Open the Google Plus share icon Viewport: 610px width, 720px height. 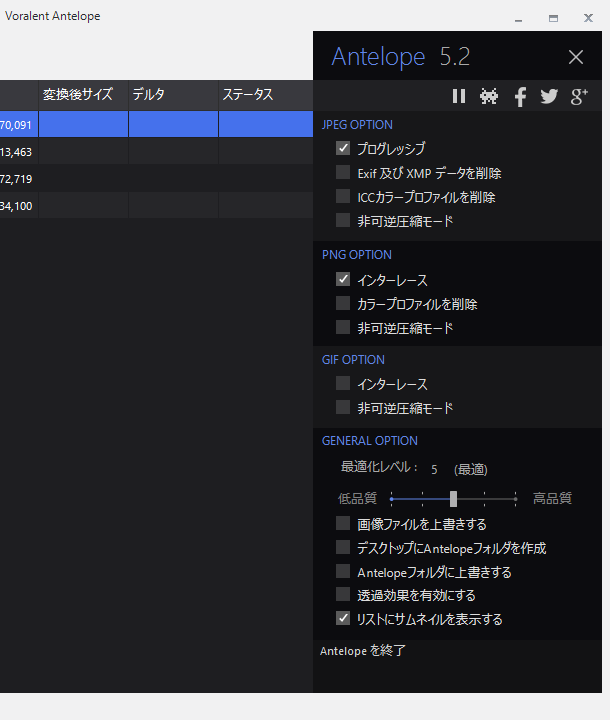[579, 96]
